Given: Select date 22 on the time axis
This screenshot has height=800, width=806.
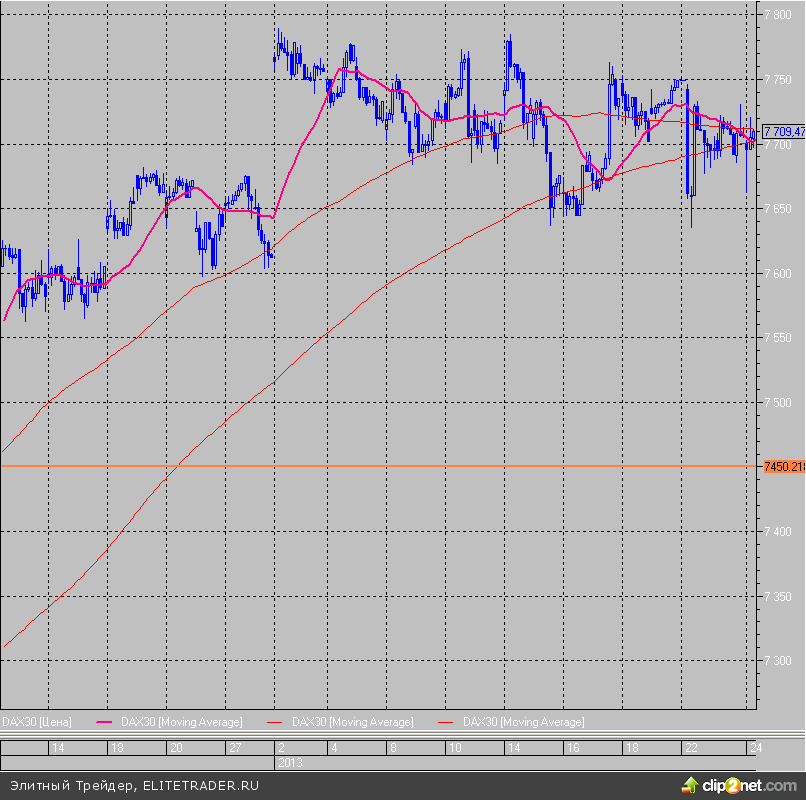Looking at the screenshot, I should (x=690, y=748).
